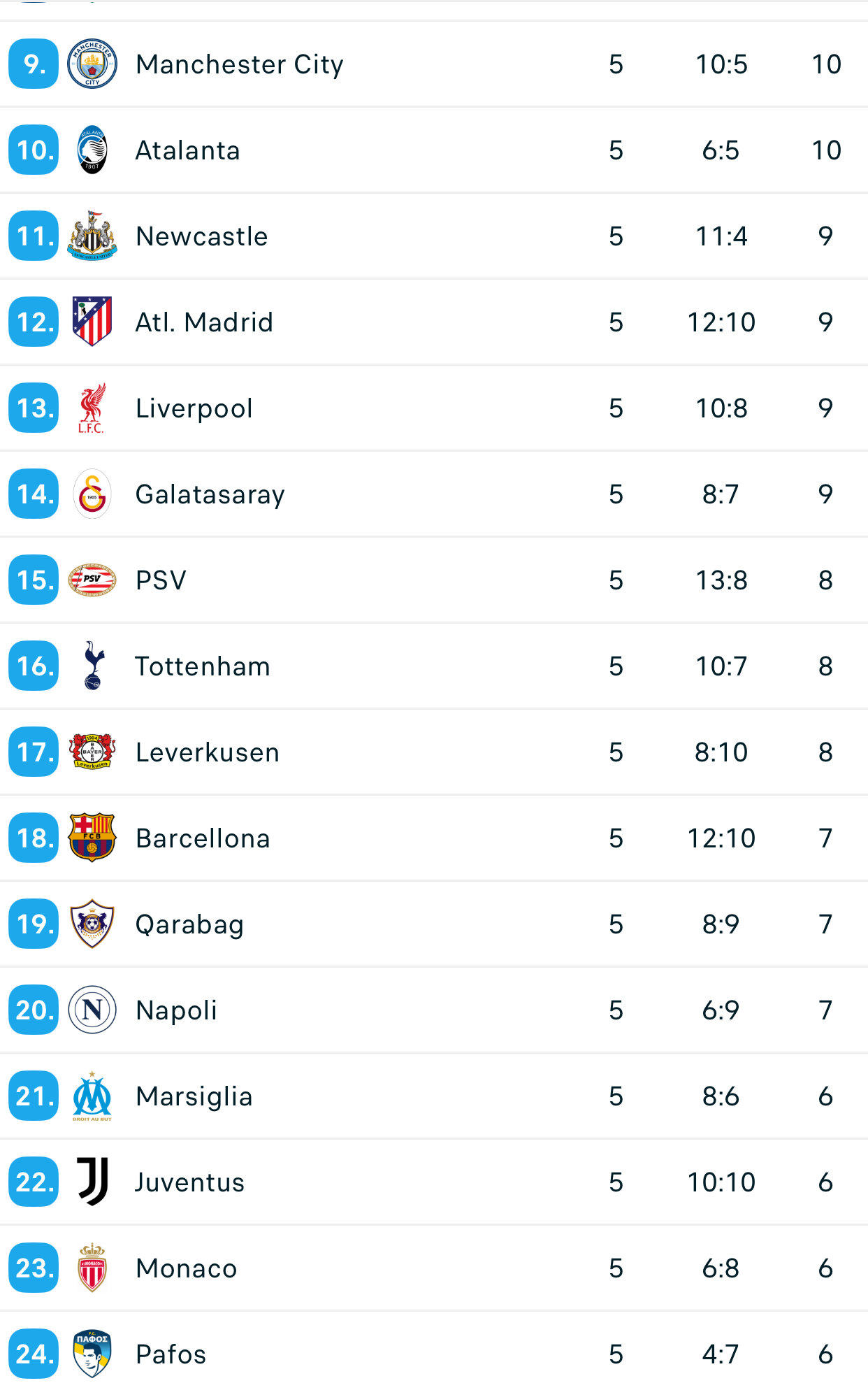Click the rank 24 position badge

34,1354
